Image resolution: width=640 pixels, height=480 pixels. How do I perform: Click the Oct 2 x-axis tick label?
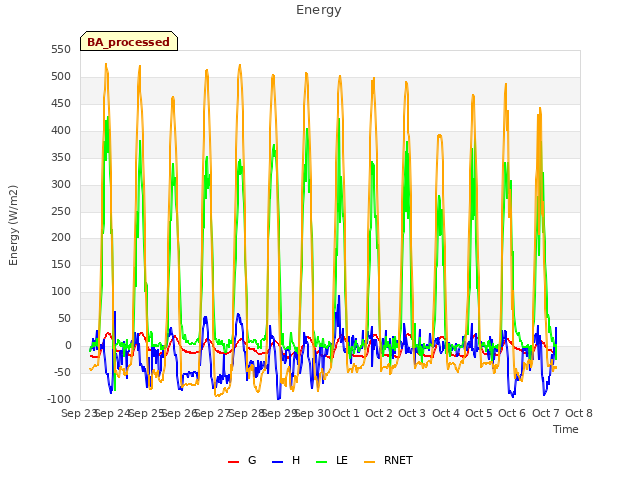point(379,413)
